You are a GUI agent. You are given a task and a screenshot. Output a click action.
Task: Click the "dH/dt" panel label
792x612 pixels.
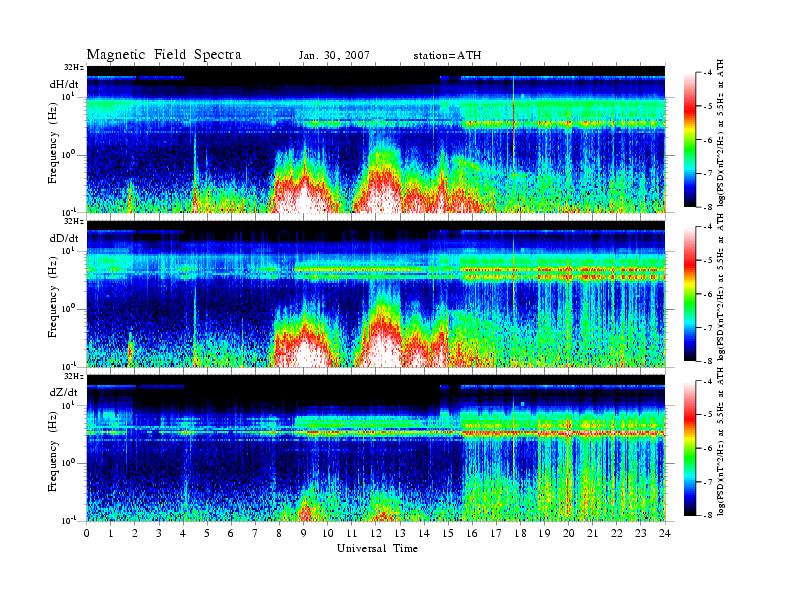click(x=64, y=84)
